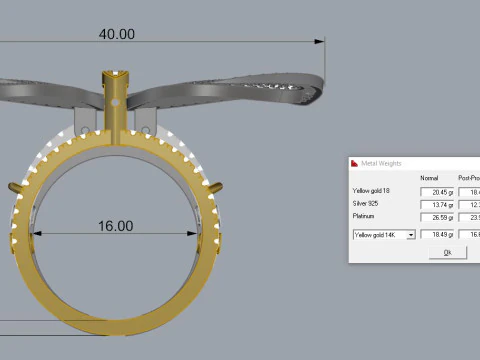
Task: Click the Metal Weights dialog icon
Action: [x=354, y=163]
